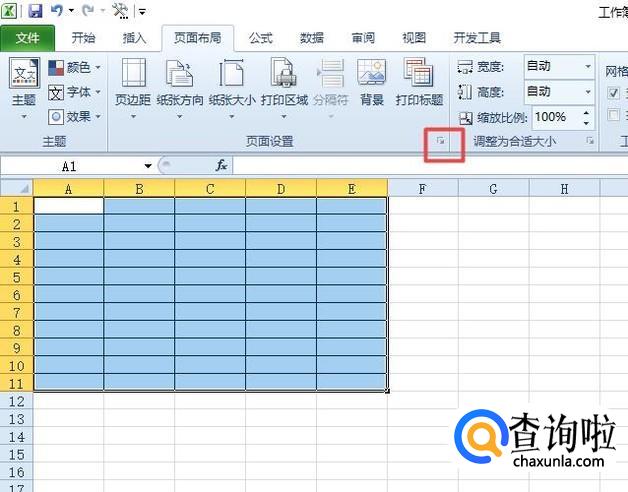This screenshot has width=628, height=492.
Task: Select row 15 header
Action: pos(16,454)
